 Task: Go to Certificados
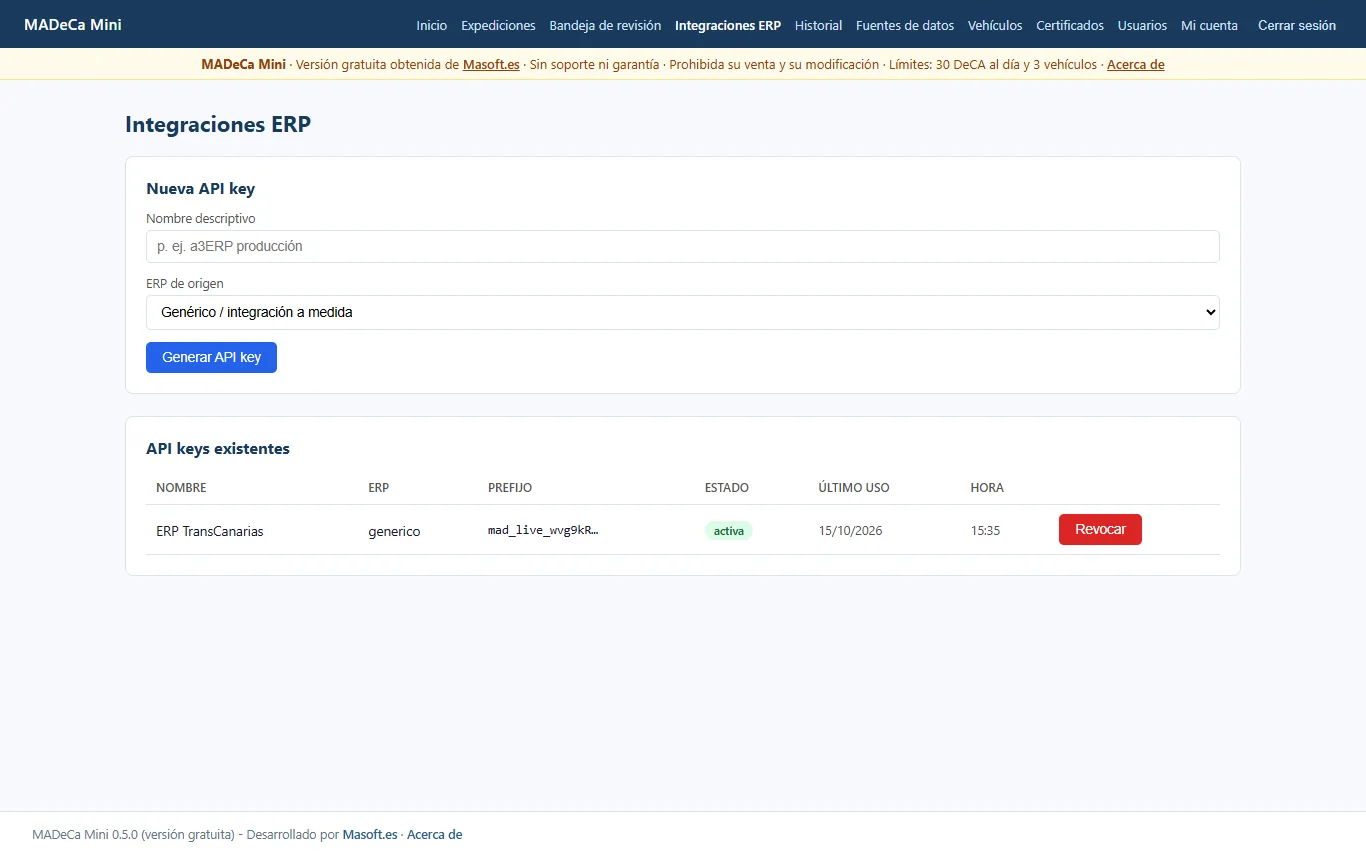pyautogui.click(x=1070, y=25)
